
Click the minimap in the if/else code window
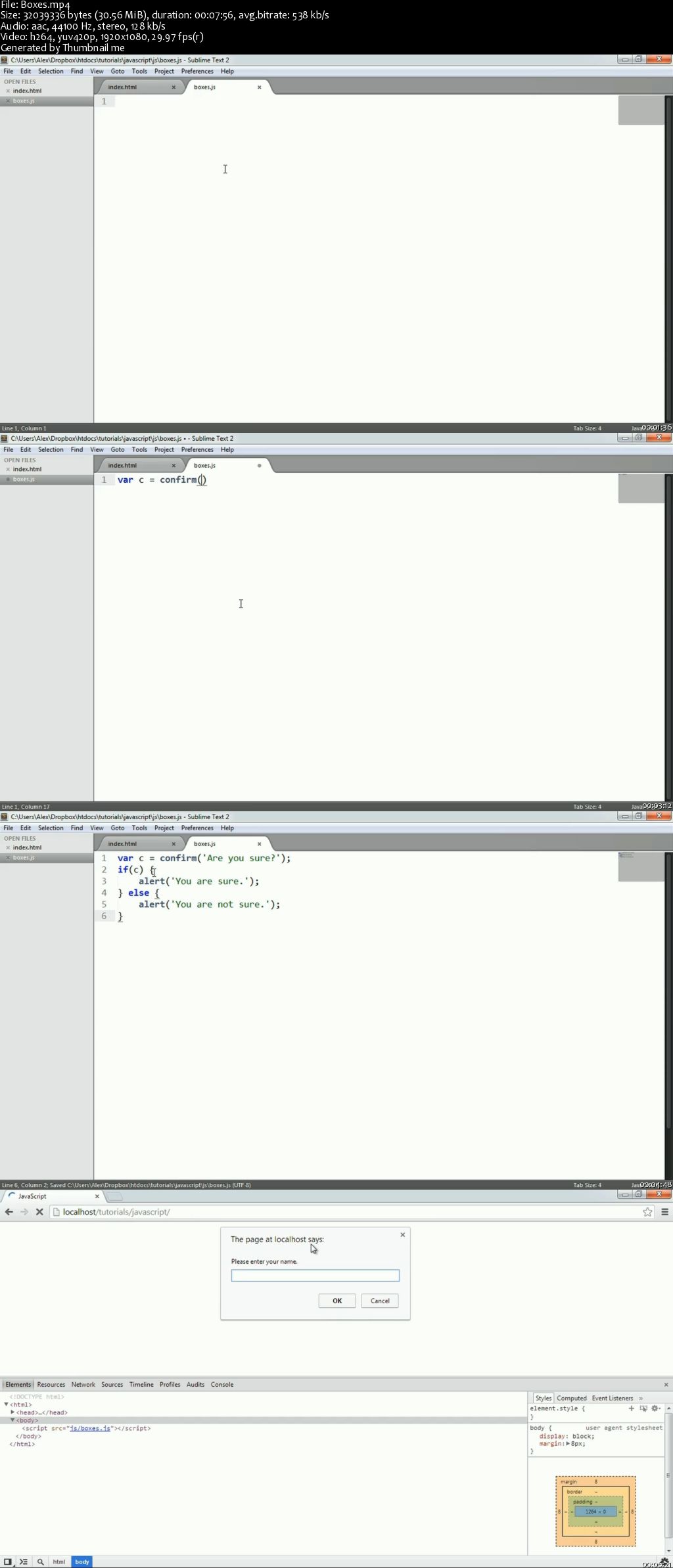click(x=641, y=867)
